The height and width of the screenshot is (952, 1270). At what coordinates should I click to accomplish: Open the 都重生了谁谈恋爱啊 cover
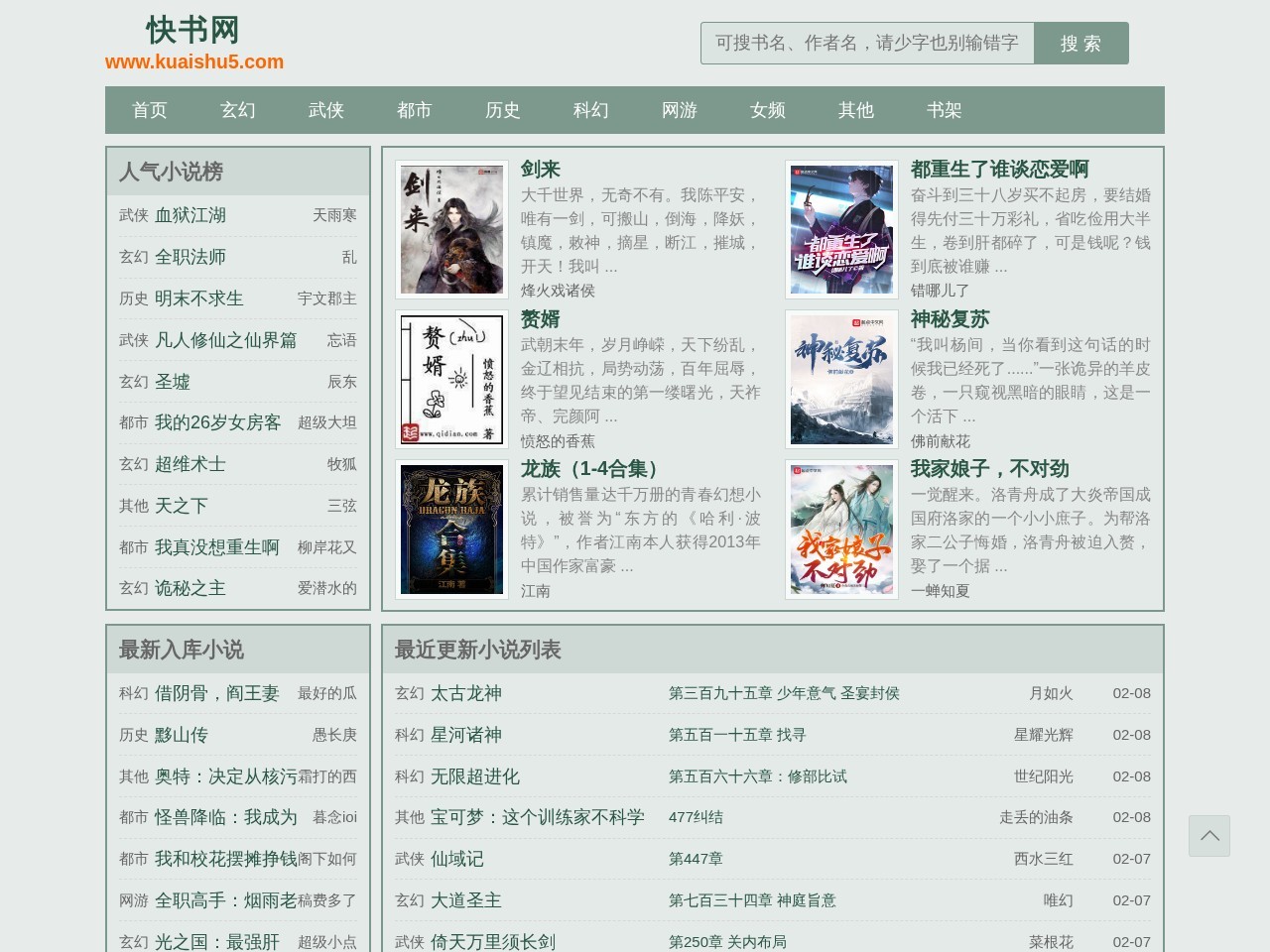840,228
